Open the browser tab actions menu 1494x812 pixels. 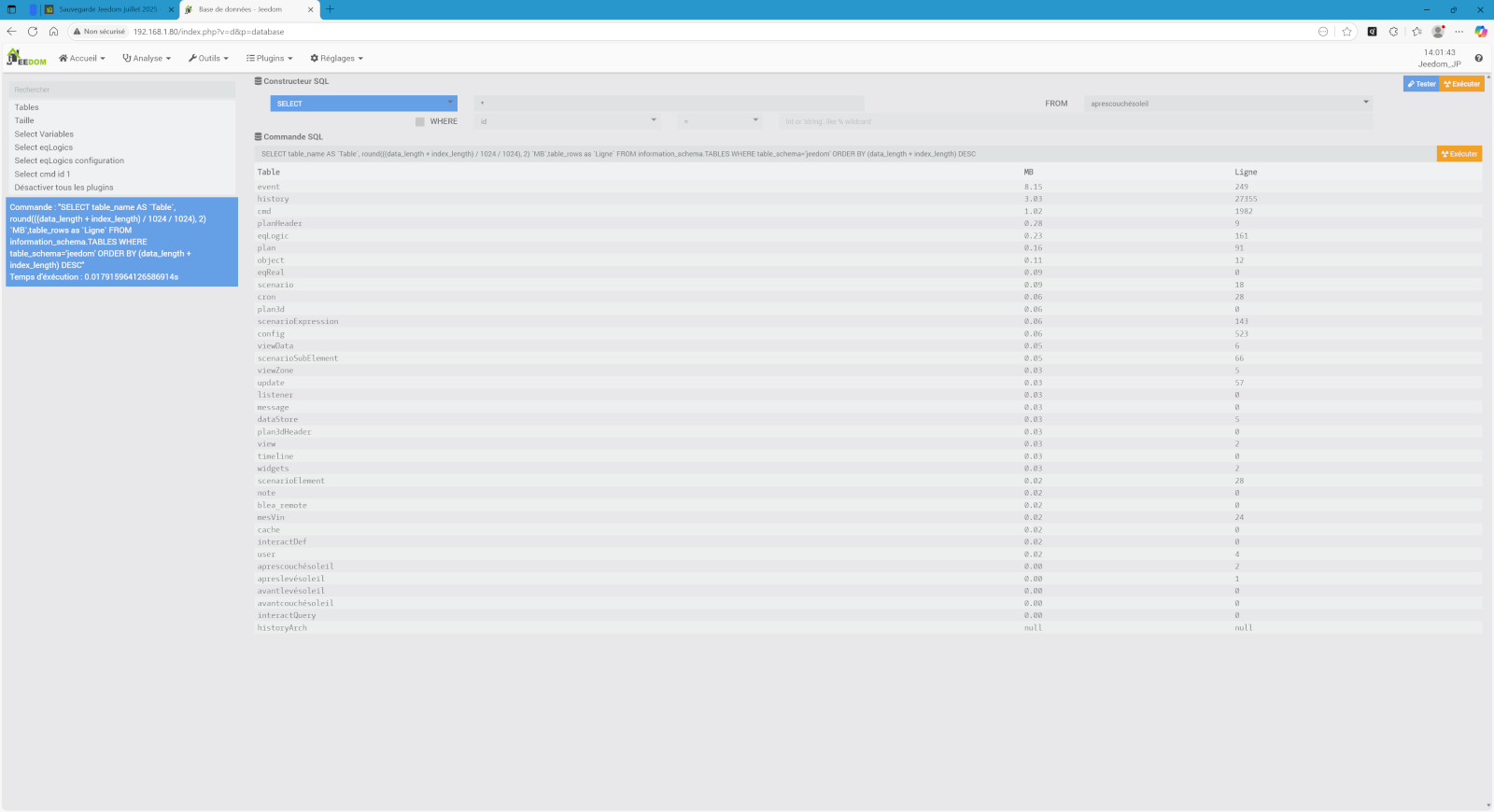click(x=11, y=9)
